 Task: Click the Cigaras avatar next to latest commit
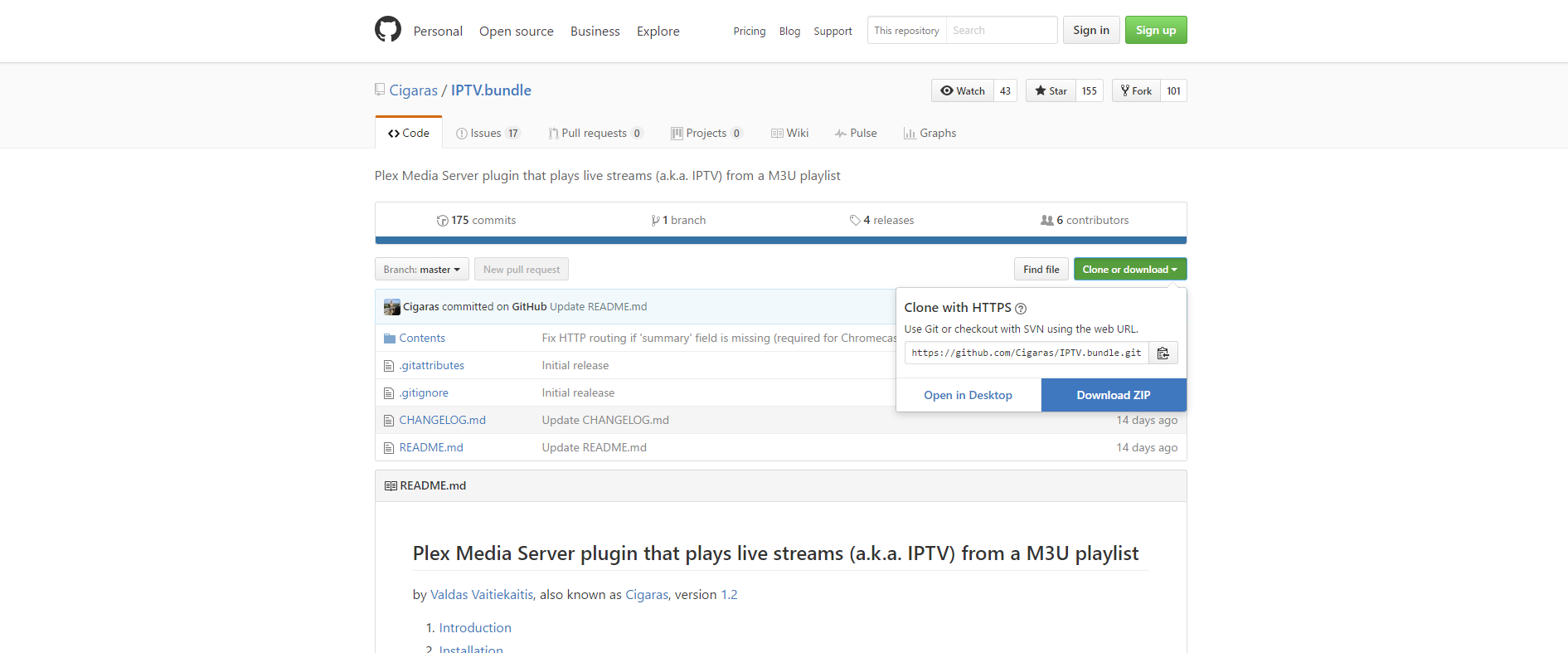392,307
